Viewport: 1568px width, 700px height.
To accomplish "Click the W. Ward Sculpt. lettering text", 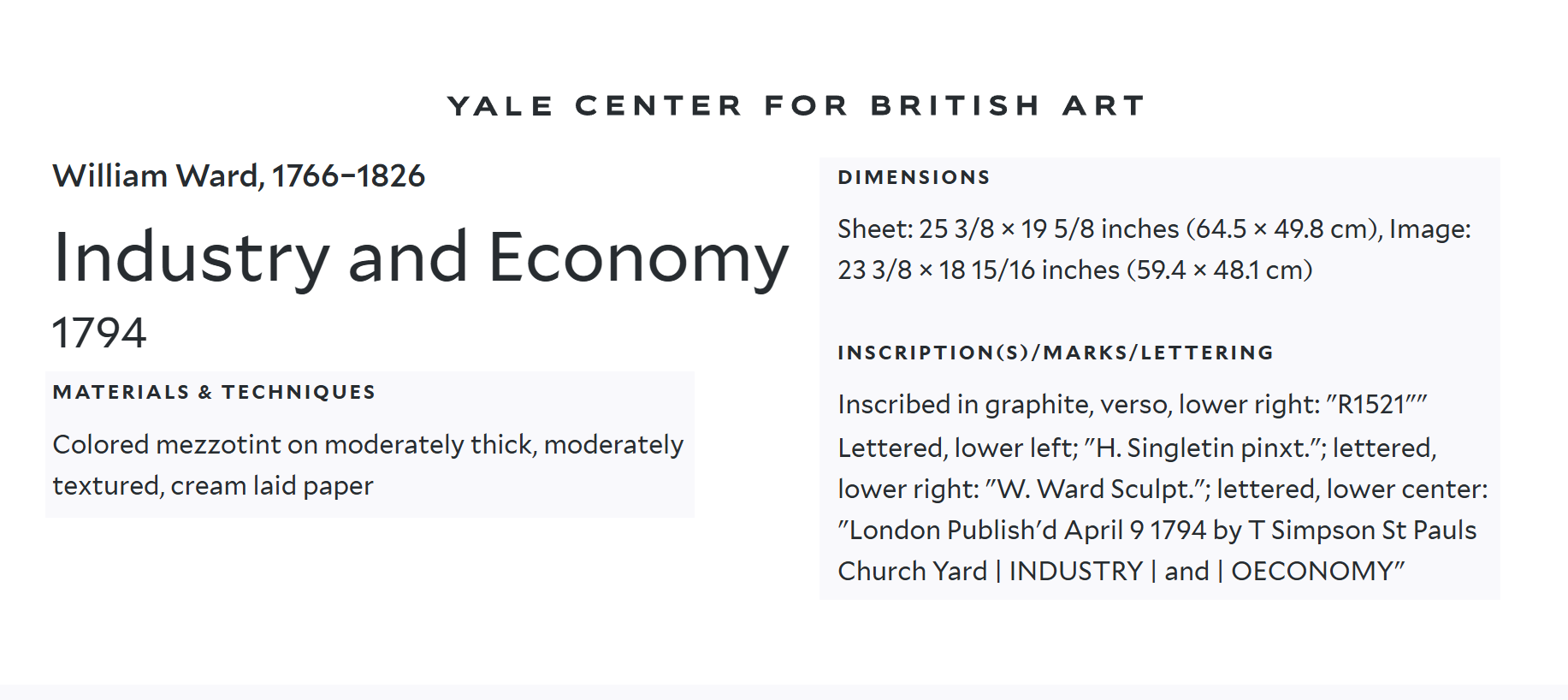I will [x=1097, y=489].
